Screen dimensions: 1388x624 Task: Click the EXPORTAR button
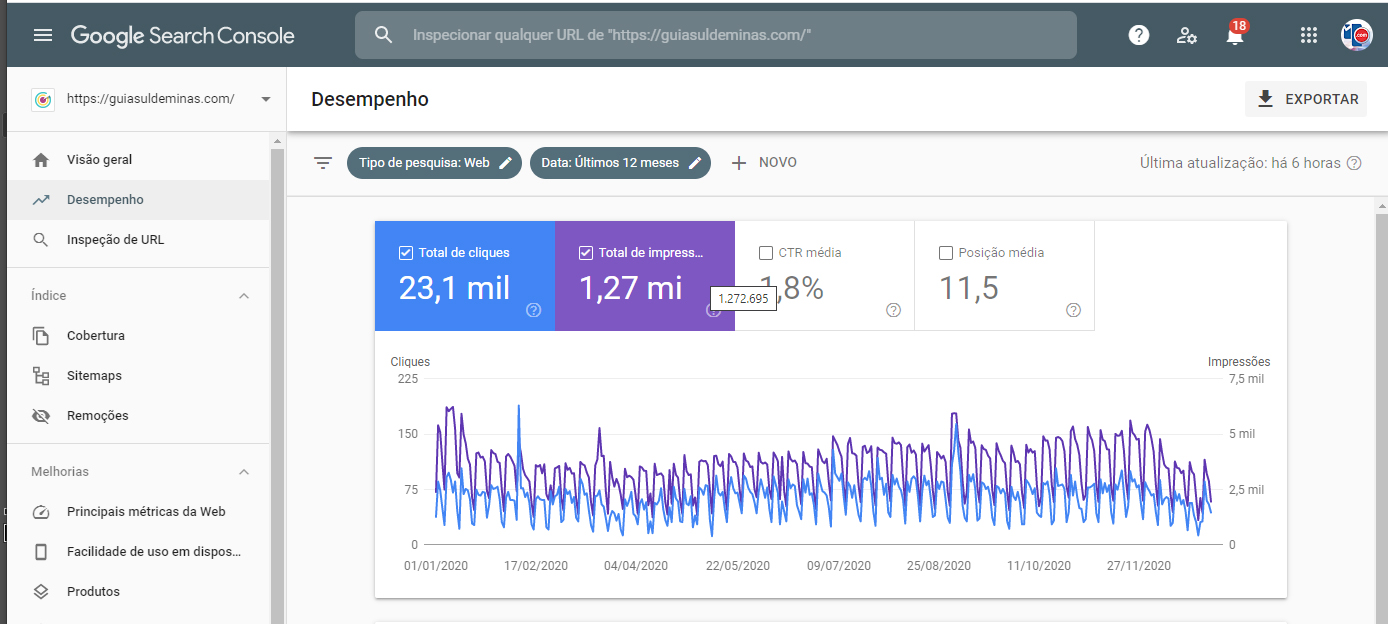1306,99
